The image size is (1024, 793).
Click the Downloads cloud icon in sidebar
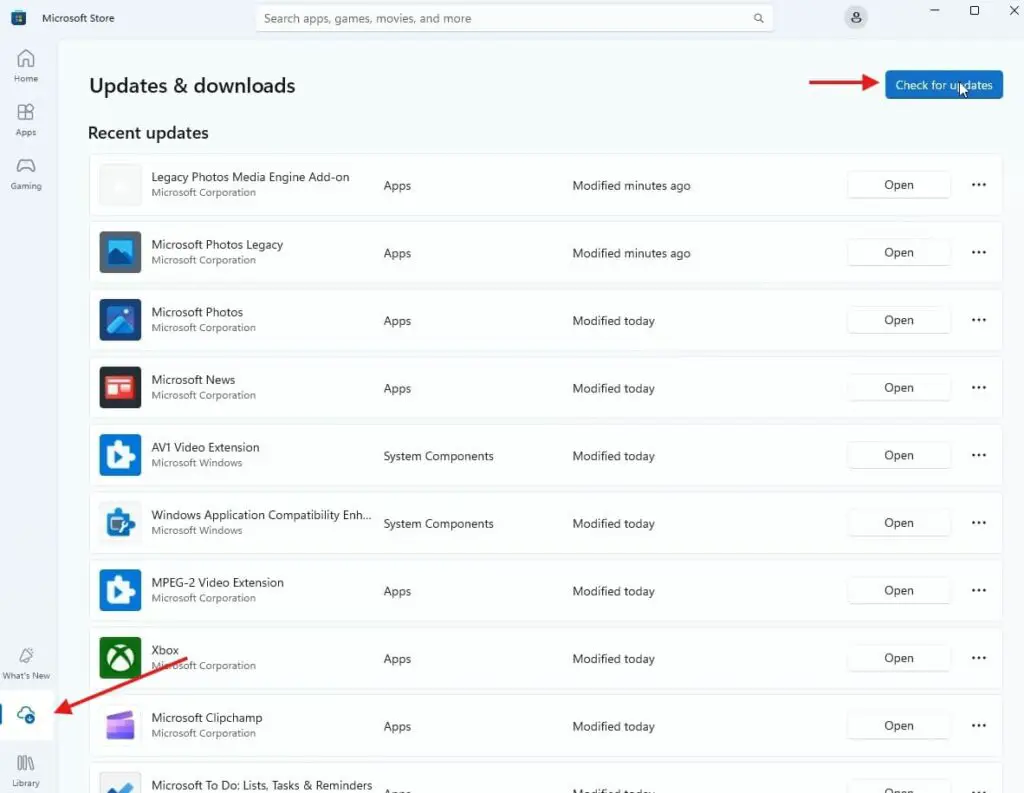pyautogui.click(x=27, y=713)
